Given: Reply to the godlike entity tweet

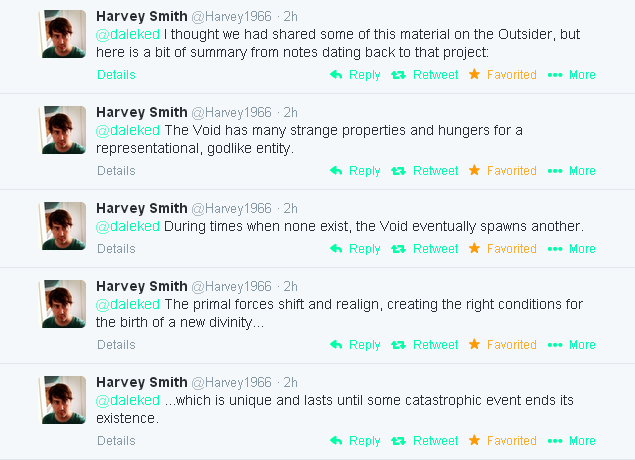Looking at the screenshot, I should 355,171.
